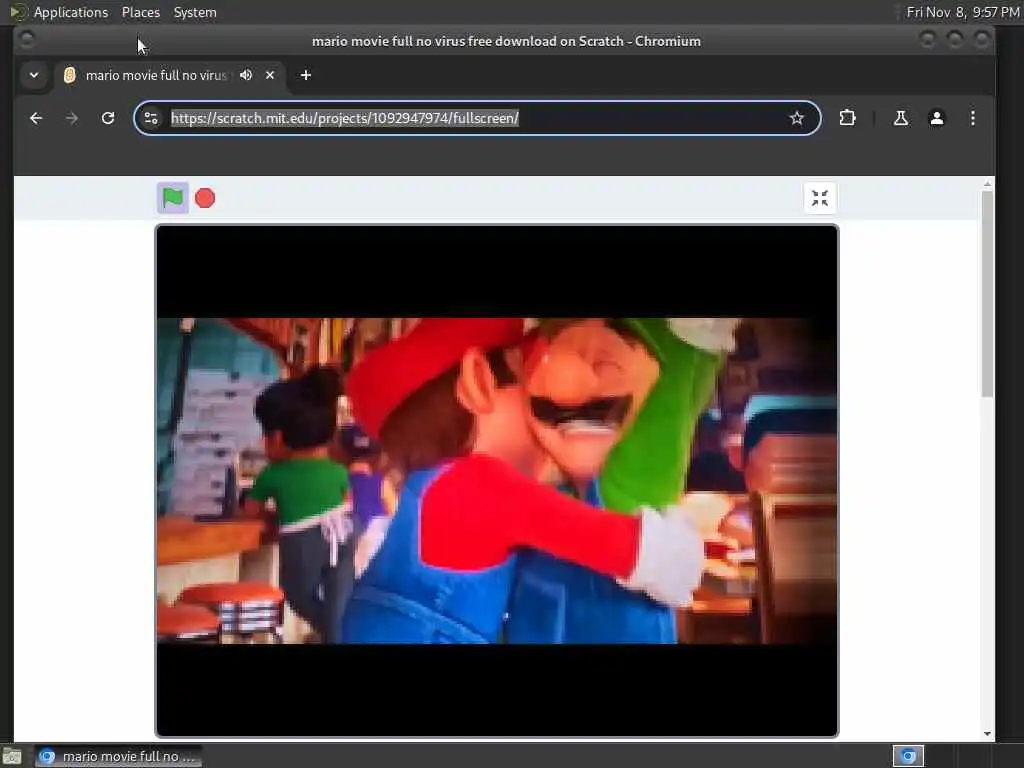This screenshot has height=768, width=1024.
Task: Click the scrollbar down arrow
Action: (987, 734)
